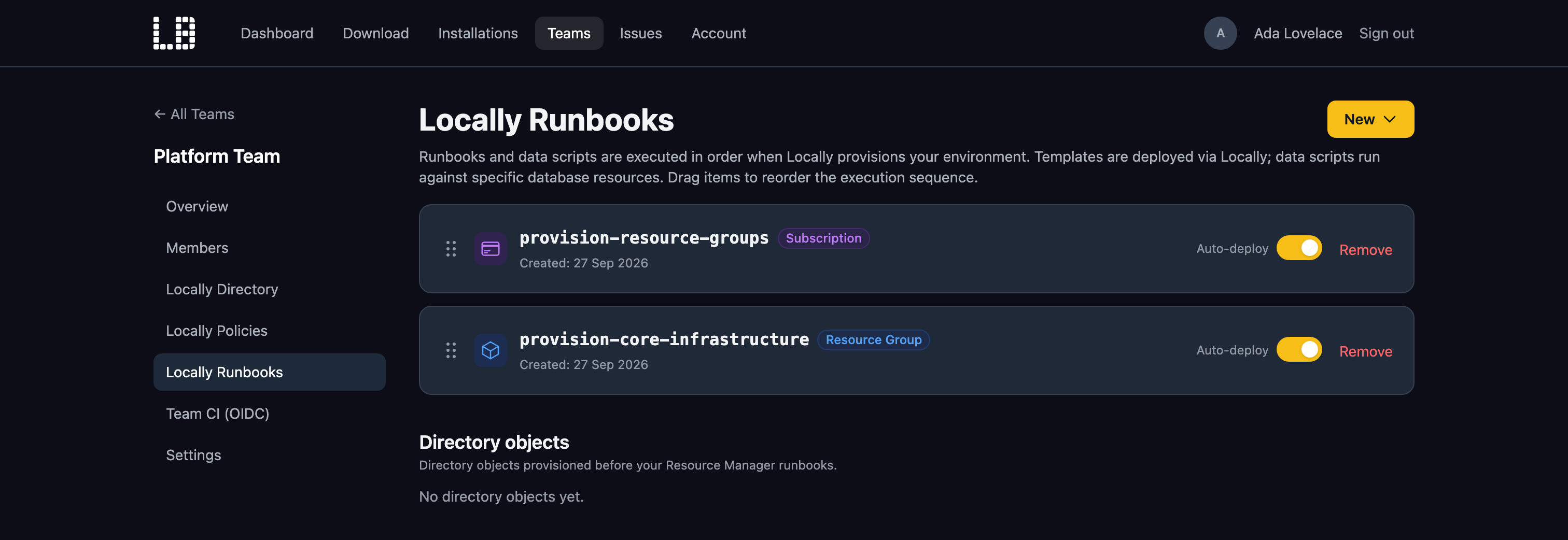
Task: Click the purple subscription icon on provision-resource-groups
Action: [490, 249]
